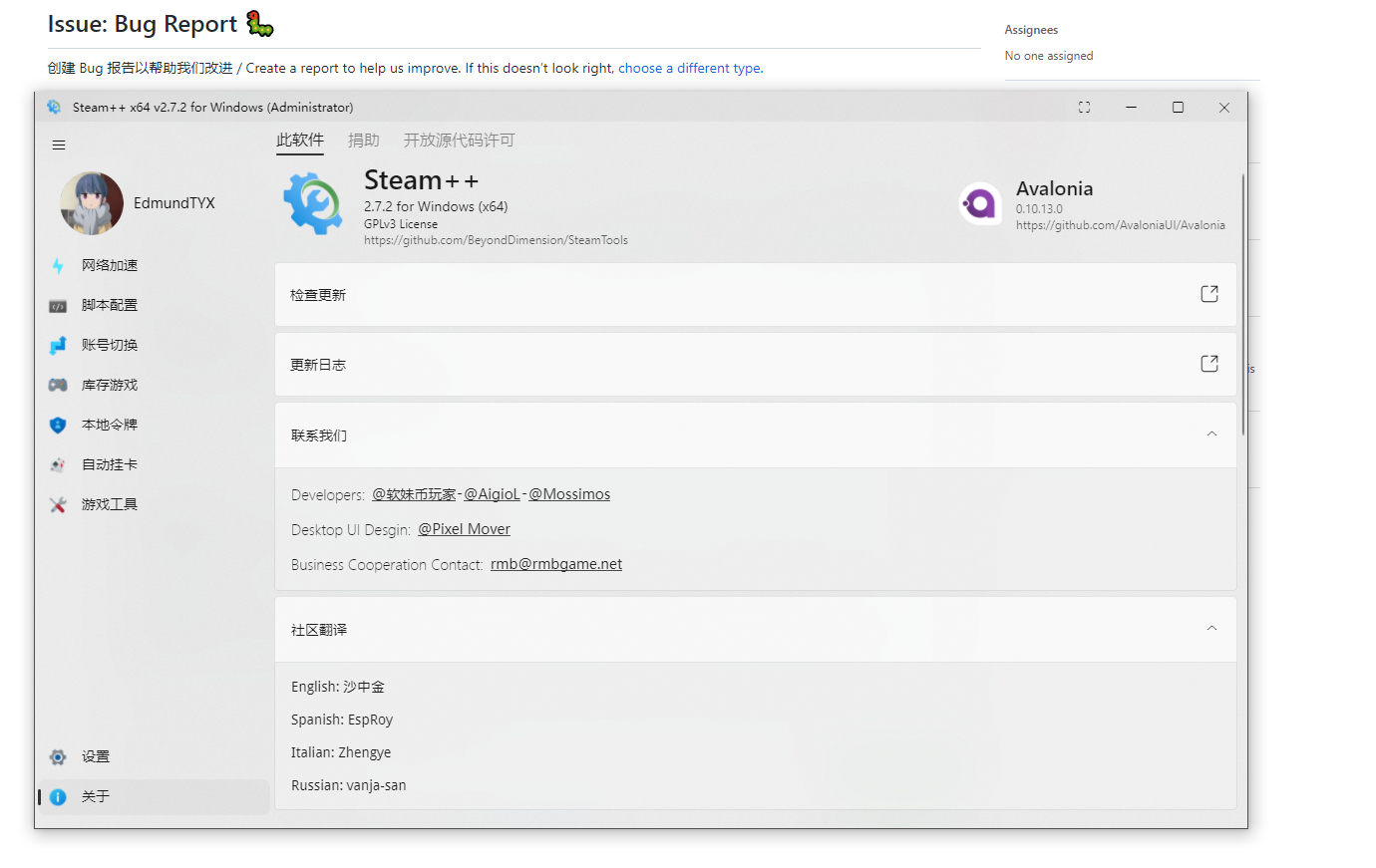Open the hamburger menu in Steam++ sidebar
This screenshot has width=1376, height=868.
(59, 145)
